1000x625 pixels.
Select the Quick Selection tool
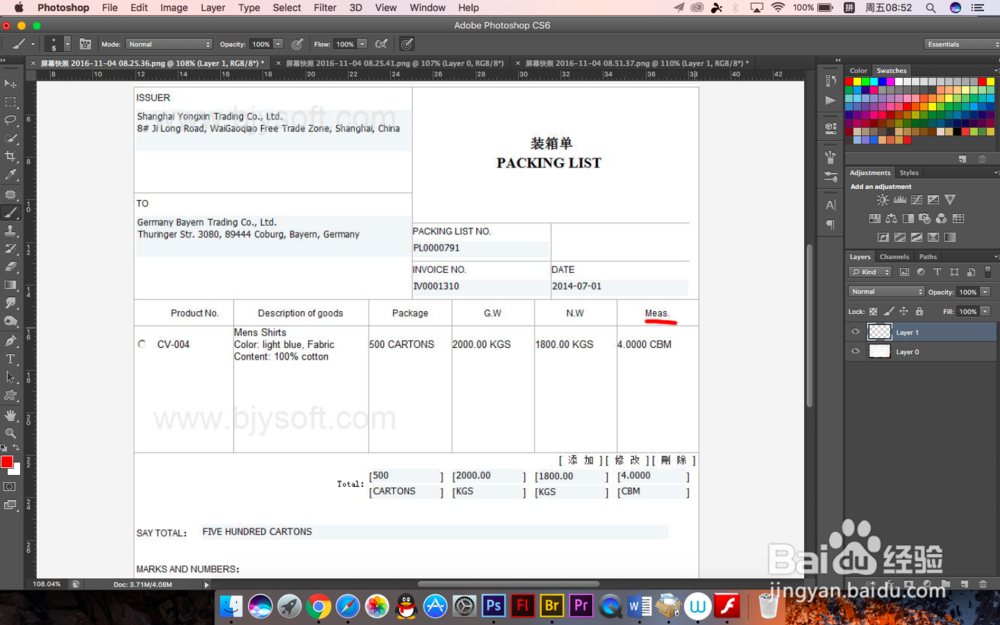[x=10, y=138]
